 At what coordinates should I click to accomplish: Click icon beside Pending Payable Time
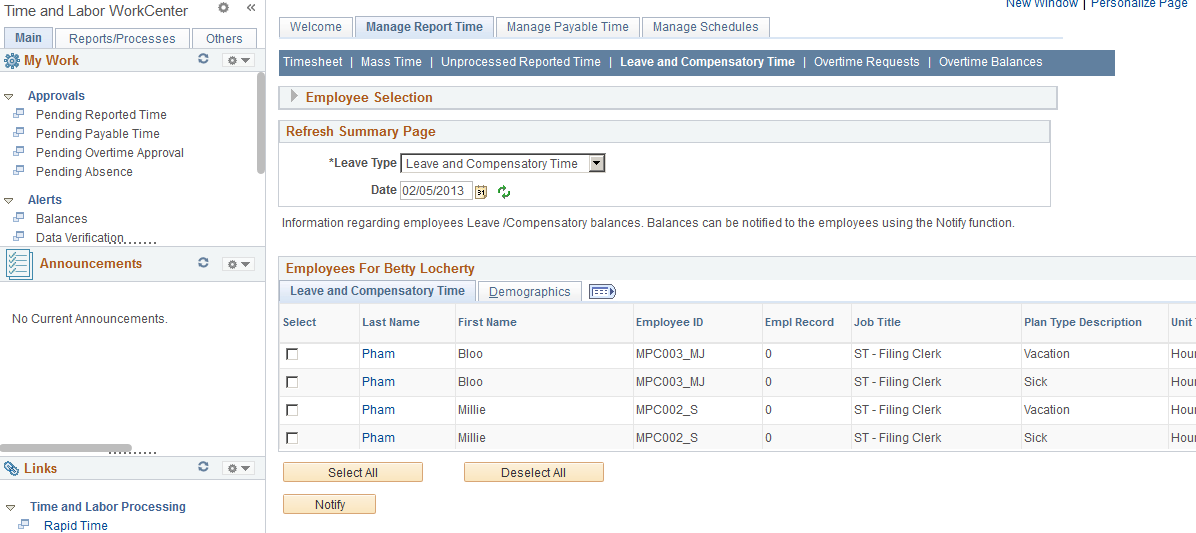tap(19, 133)
